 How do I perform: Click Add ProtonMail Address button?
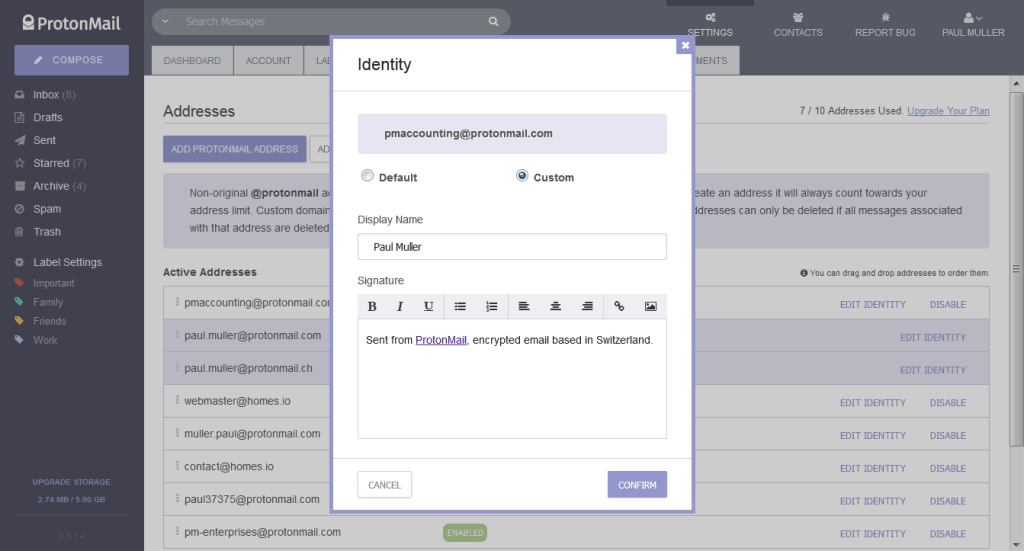[234, 149]
